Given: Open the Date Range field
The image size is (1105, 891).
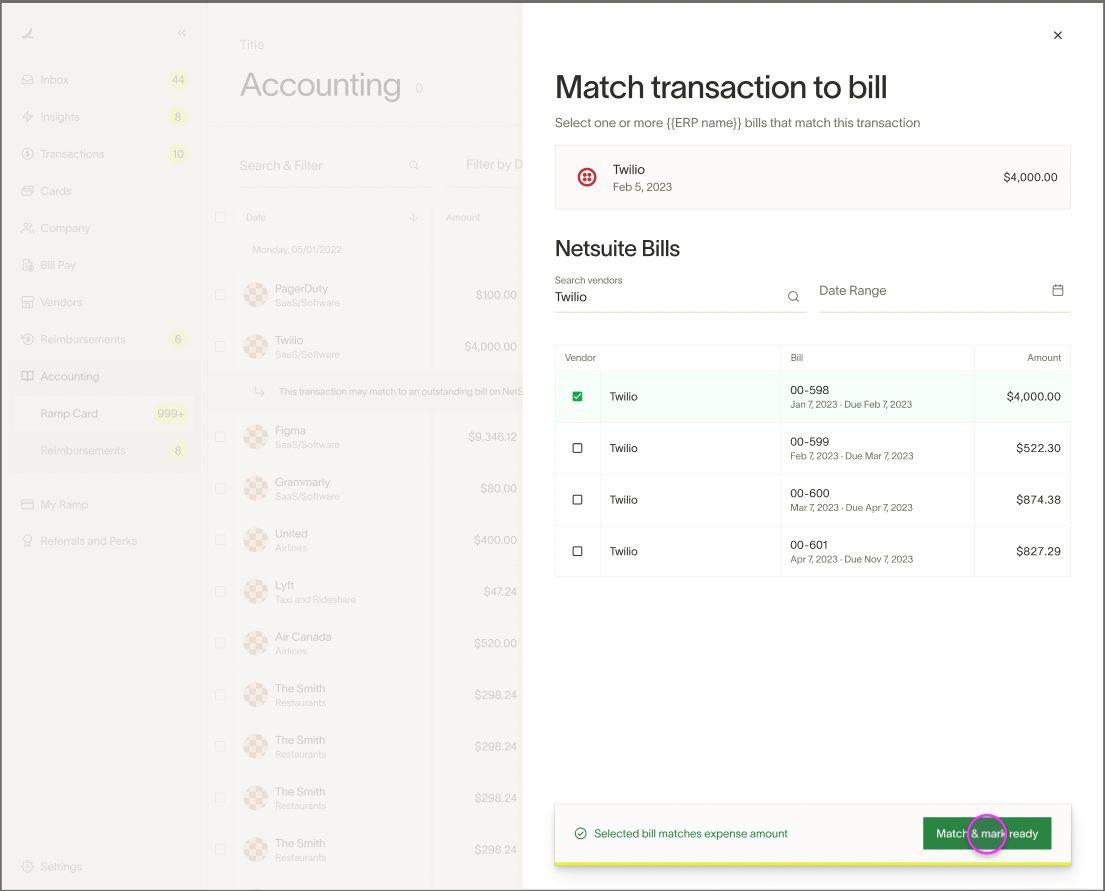Looking at the screenshot, I should tap(944, 290).
